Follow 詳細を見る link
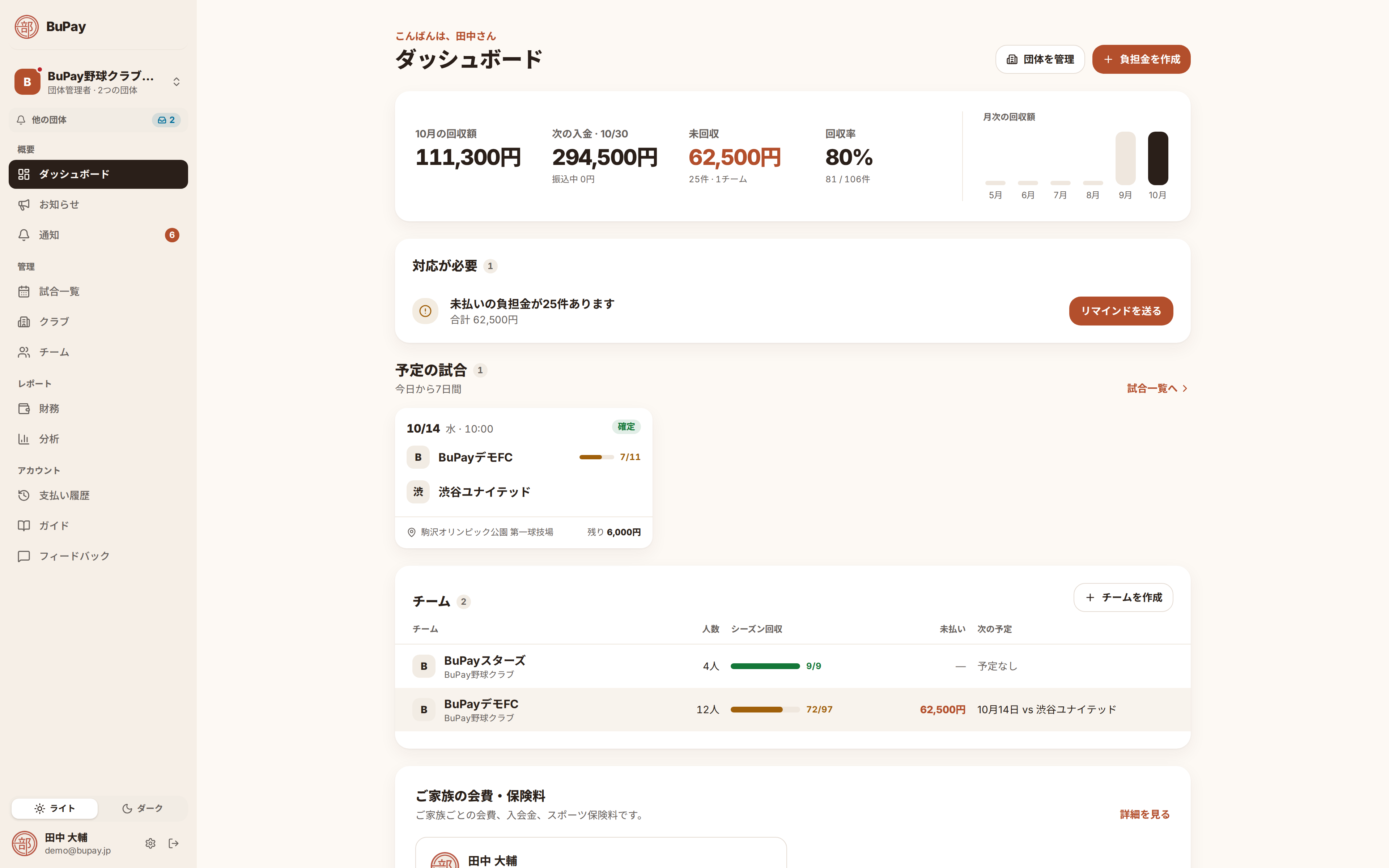Screen dimensions: 1389x868 coord(1144,814)
